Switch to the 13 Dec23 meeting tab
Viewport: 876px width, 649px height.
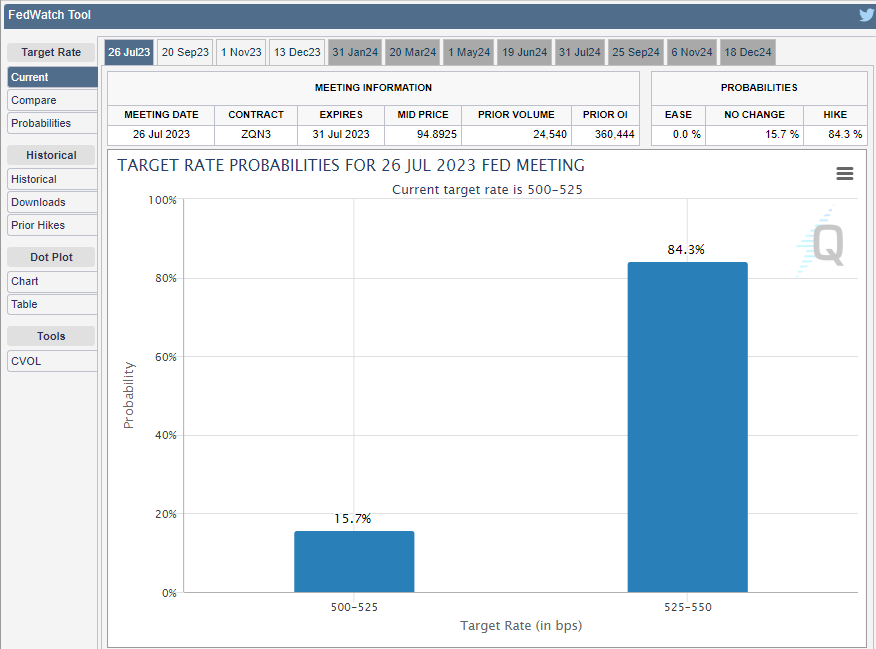click(x=297, y=52)
